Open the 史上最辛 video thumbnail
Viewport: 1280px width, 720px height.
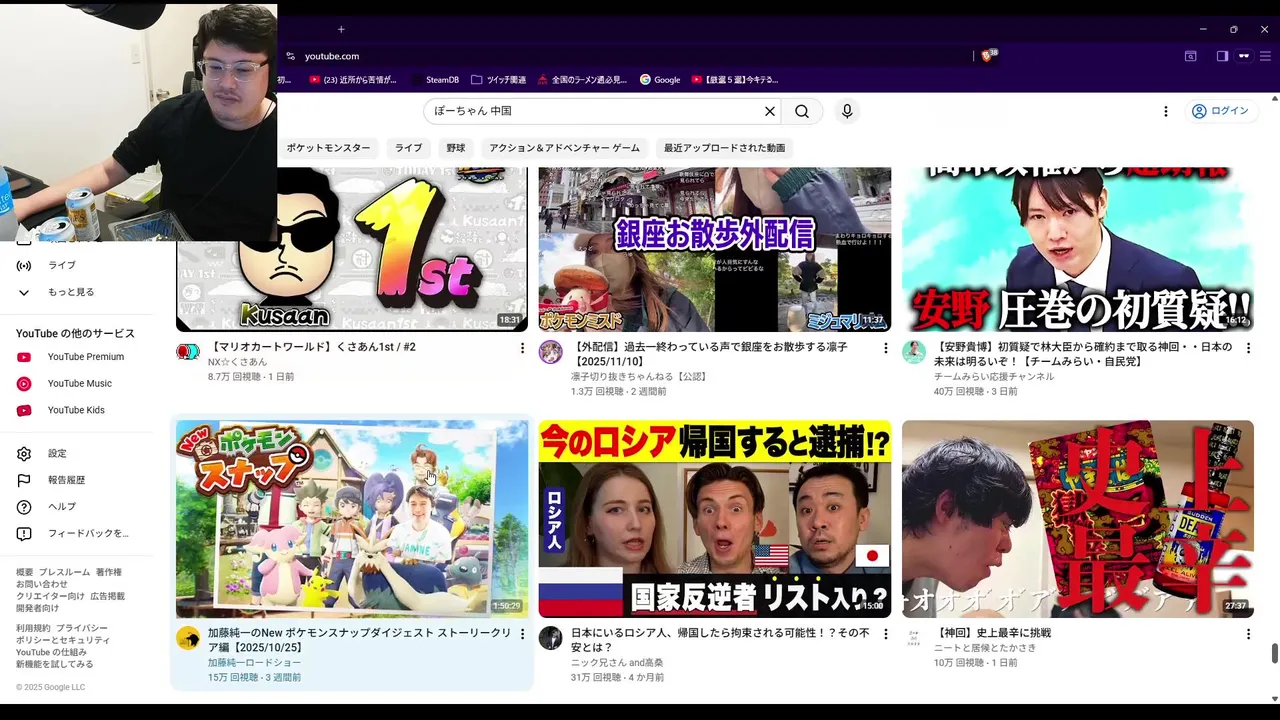click(1078, 519)
